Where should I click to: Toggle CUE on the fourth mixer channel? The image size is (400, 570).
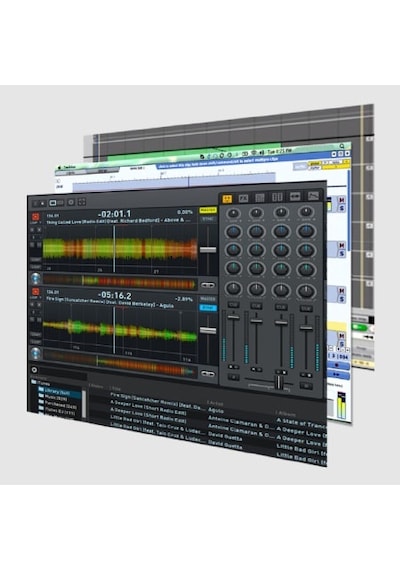306,309
